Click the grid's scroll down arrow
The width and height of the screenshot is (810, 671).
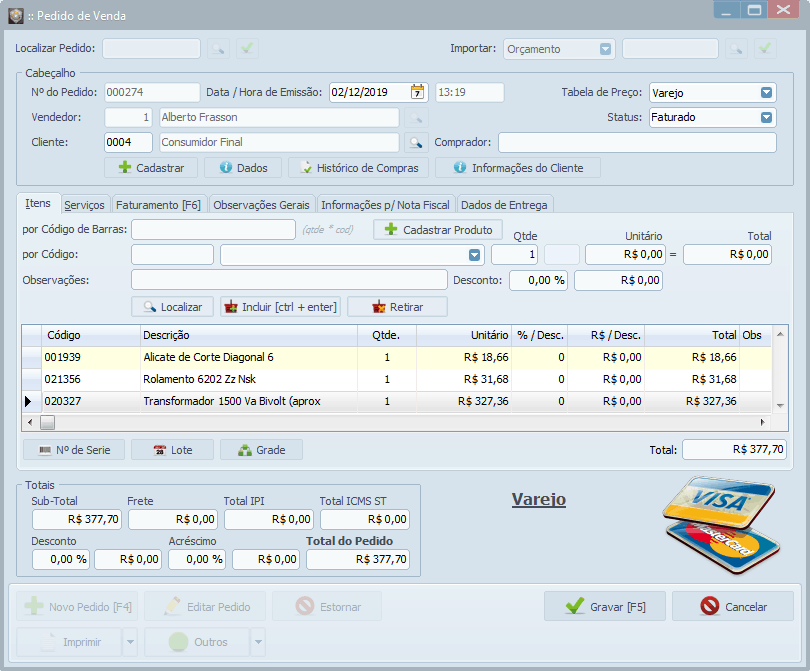click(780, 405)
